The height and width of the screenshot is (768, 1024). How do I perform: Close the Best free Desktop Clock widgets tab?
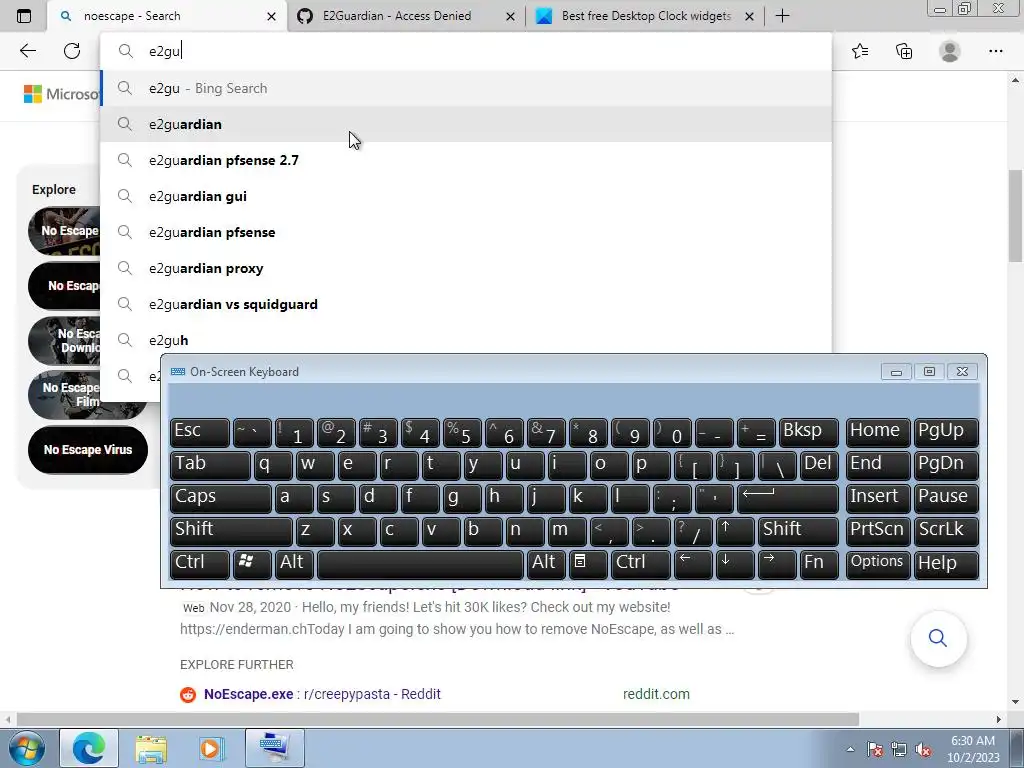click(x=750, y=16)
